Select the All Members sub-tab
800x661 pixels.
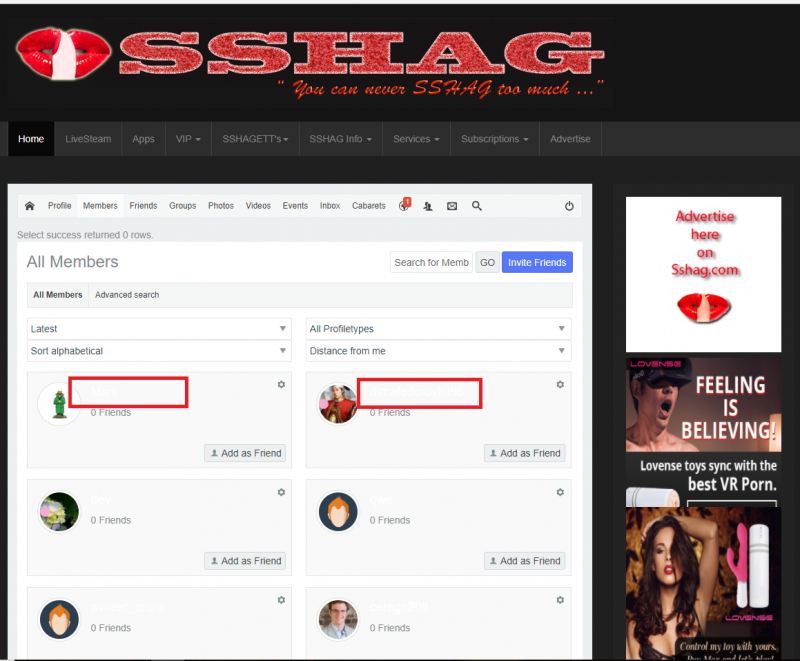pyautogui.click(x=58, y=295)
